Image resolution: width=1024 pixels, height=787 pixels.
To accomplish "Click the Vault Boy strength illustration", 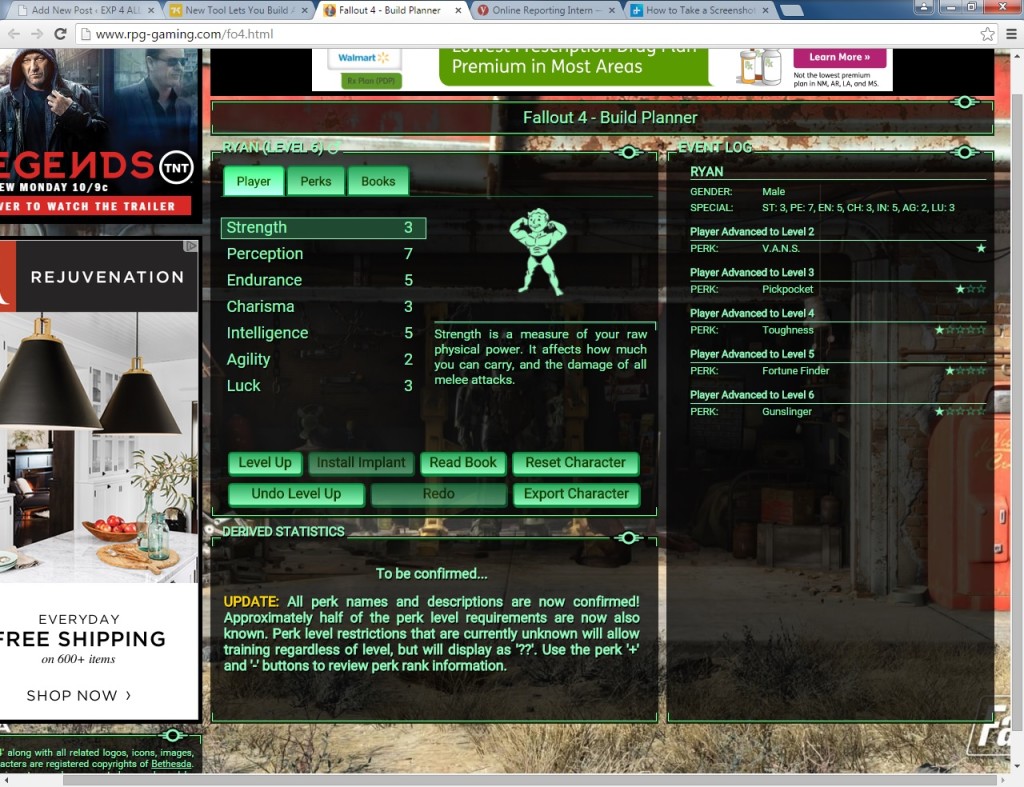I will [537, 253].
